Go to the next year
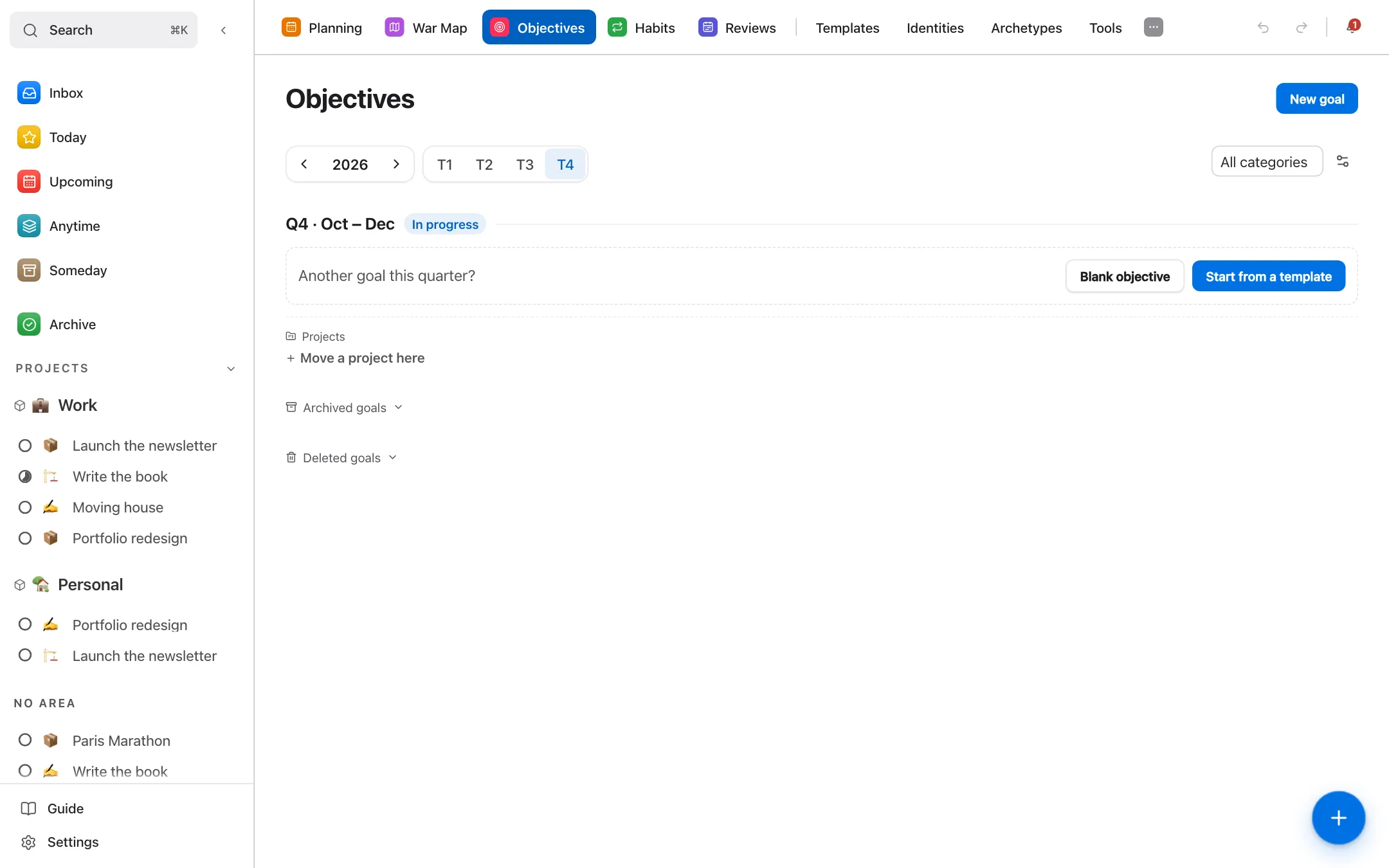Viewport: 1389px width, 868px height. [x=396, y=165]
